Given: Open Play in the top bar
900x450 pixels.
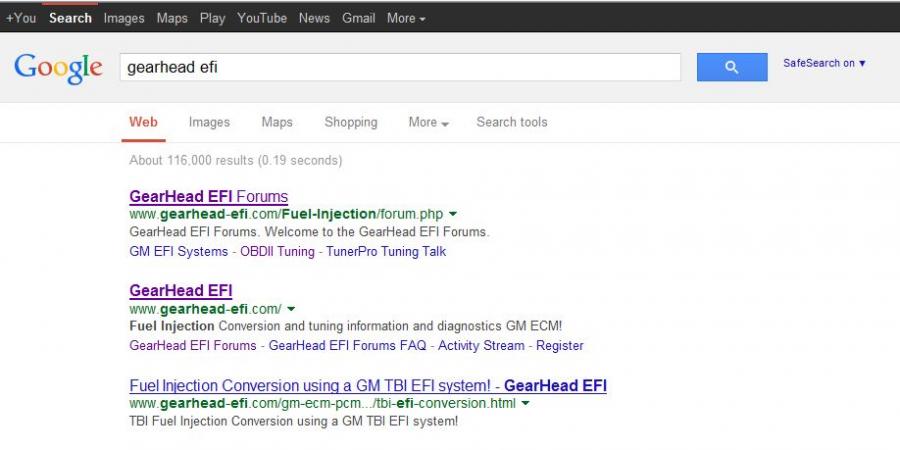Looking at the screenshot, I should point(212,18).
